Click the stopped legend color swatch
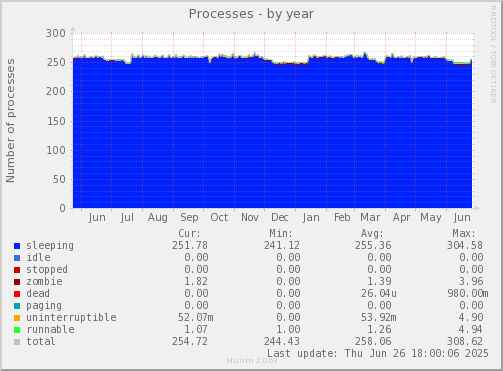 [x=17, y=270]
